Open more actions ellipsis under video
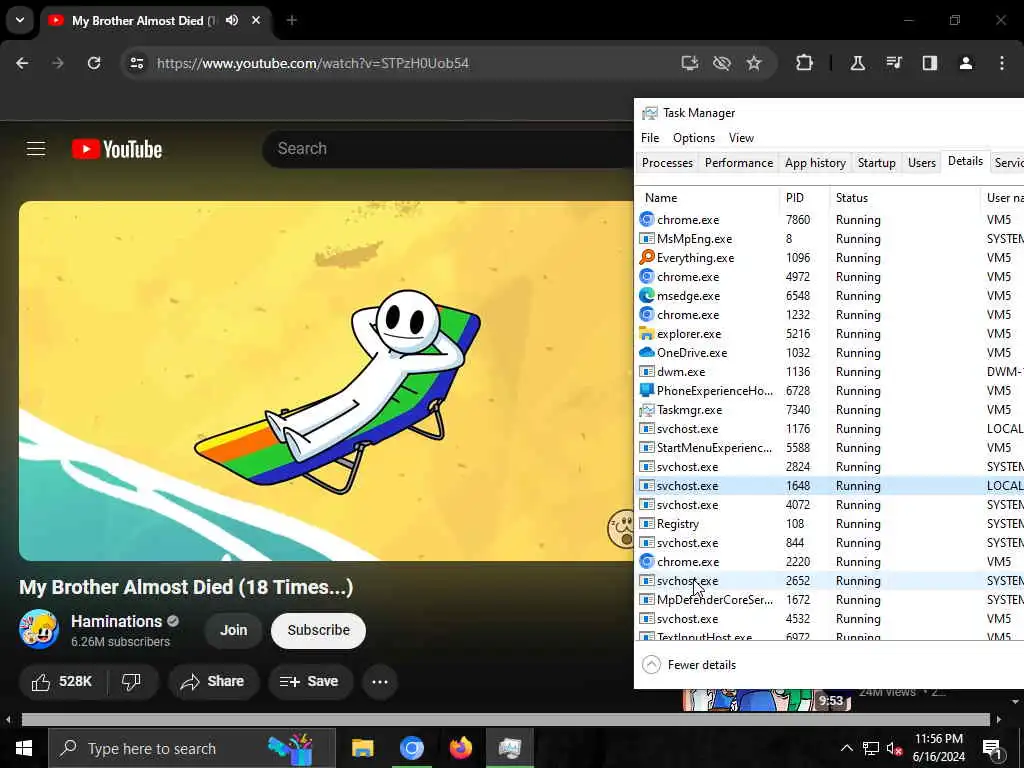 pyautogui.click(x=380, y=682)
